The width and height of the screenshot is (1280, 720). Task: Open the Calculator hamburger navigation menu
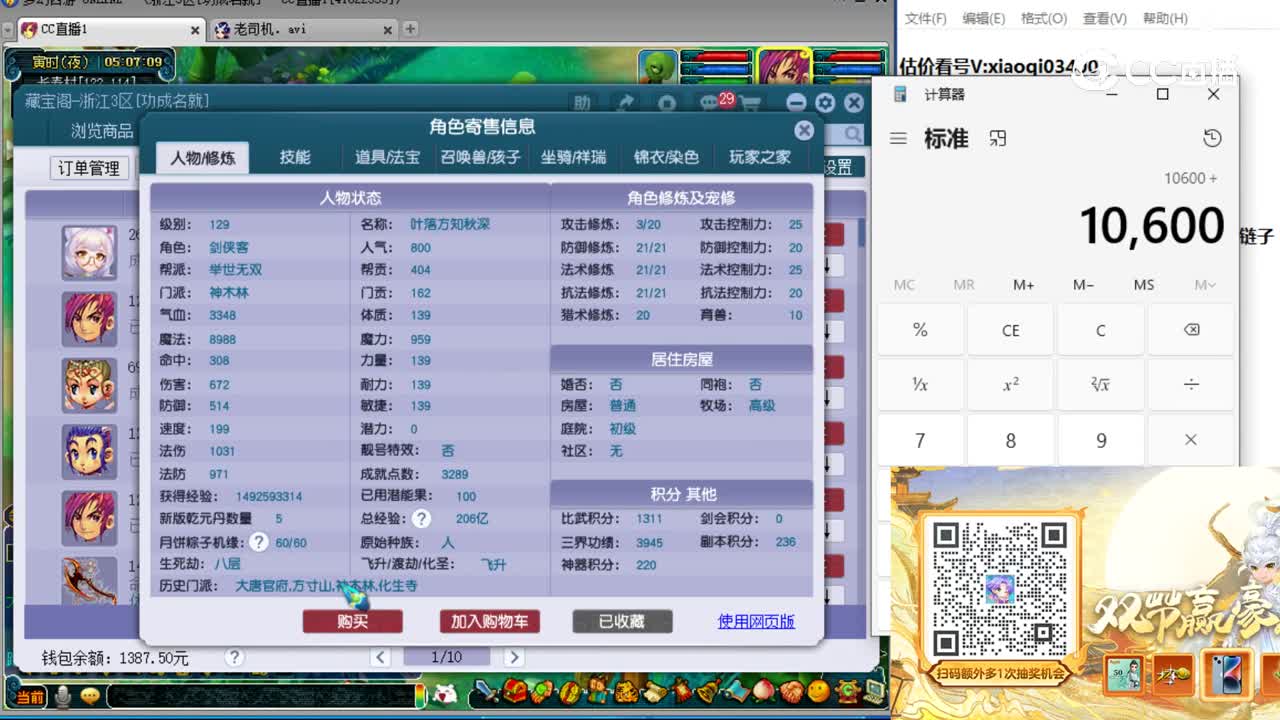(898, 139)
